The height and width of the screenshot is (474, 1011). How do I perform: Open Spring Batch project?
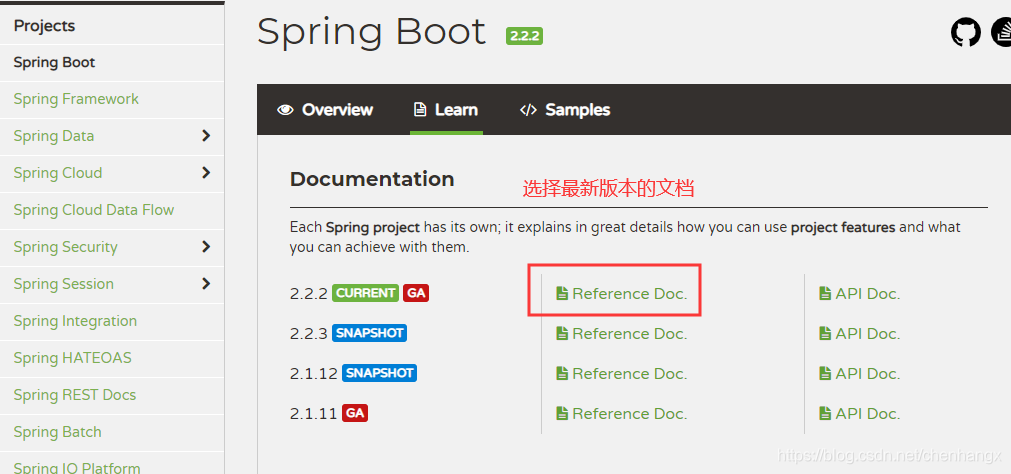tap(57, 432)
